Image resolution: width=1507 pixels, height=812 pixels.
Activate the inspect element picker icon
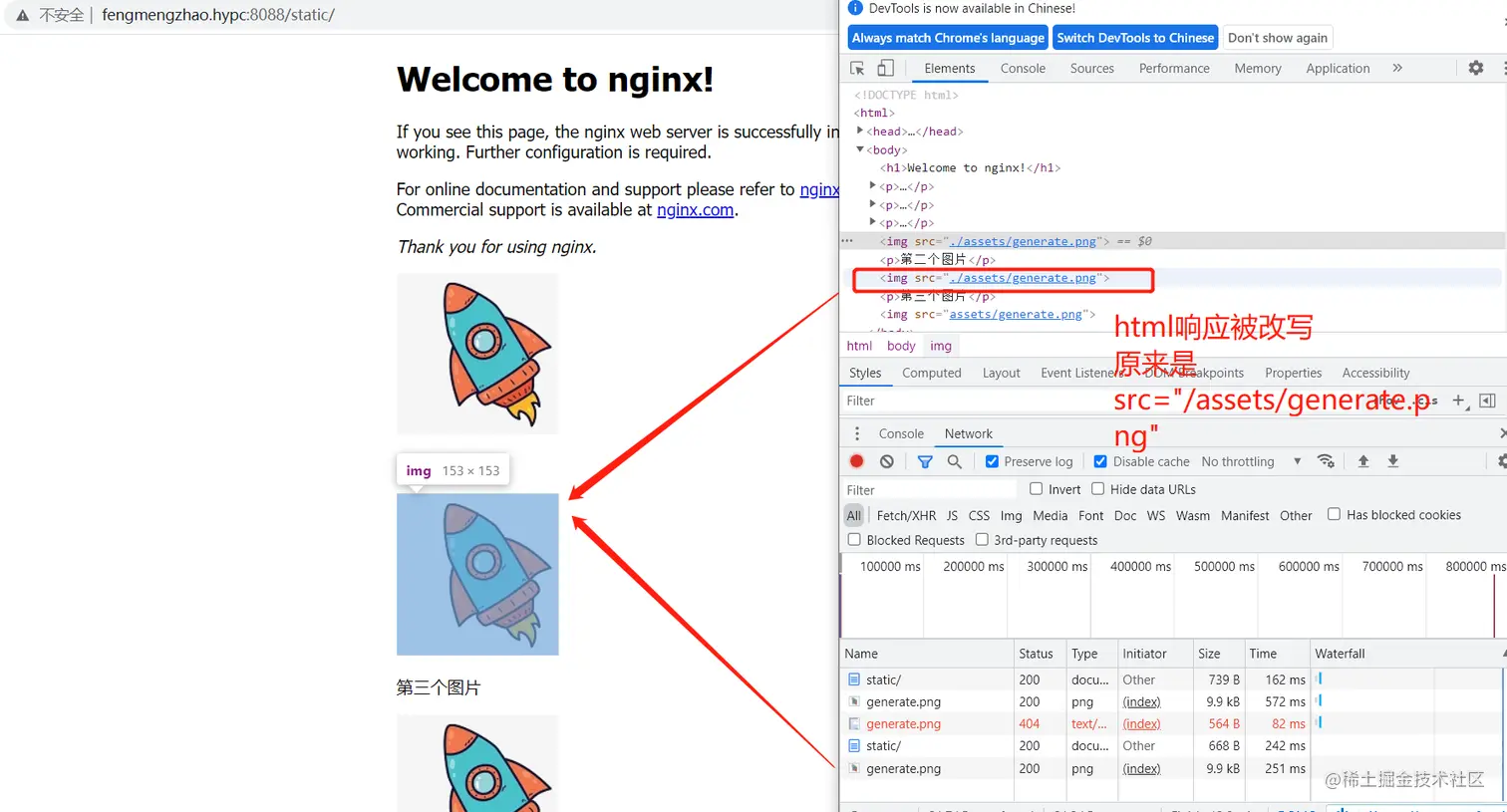pyautogui.click(x=857, y=68)
